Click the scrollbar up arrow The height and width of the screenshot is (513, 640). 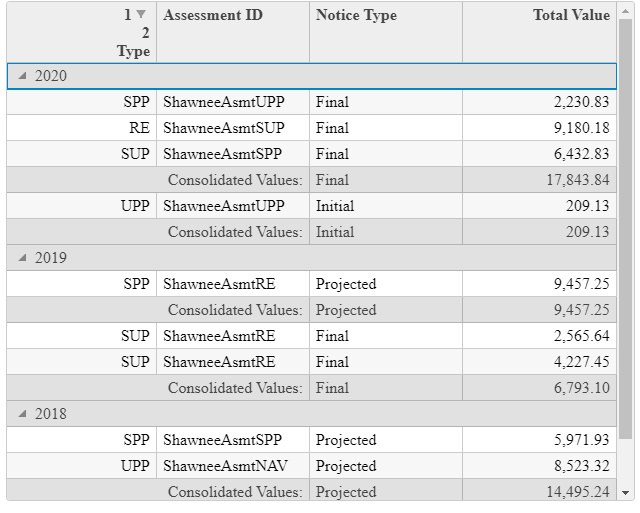625,11
